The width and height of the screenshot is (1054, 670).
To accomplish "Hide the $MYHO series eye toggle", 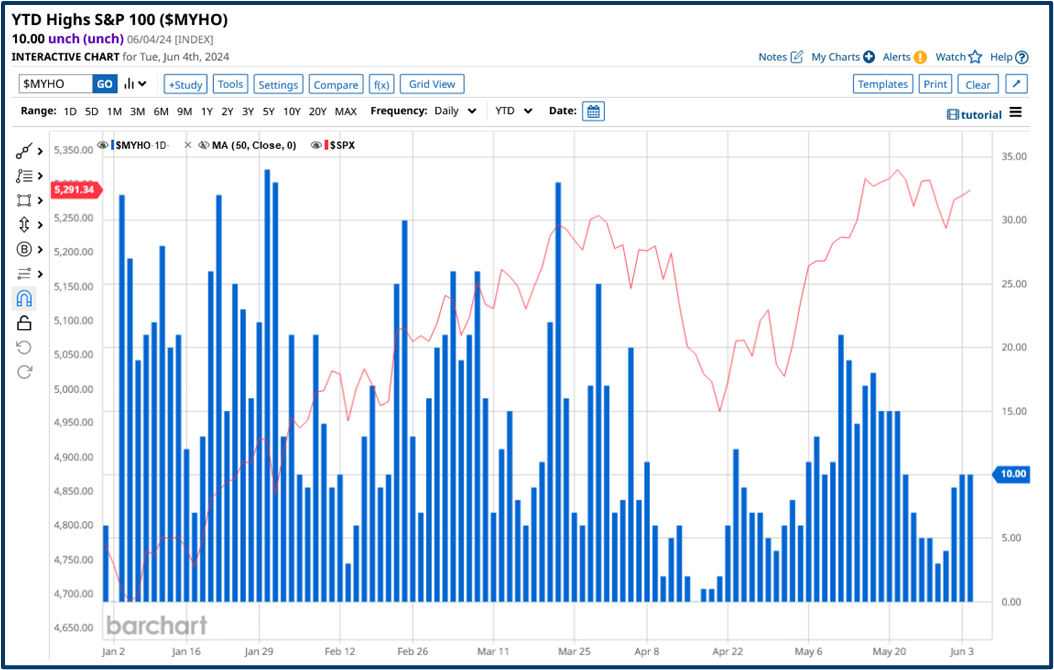I will (101, 145).
